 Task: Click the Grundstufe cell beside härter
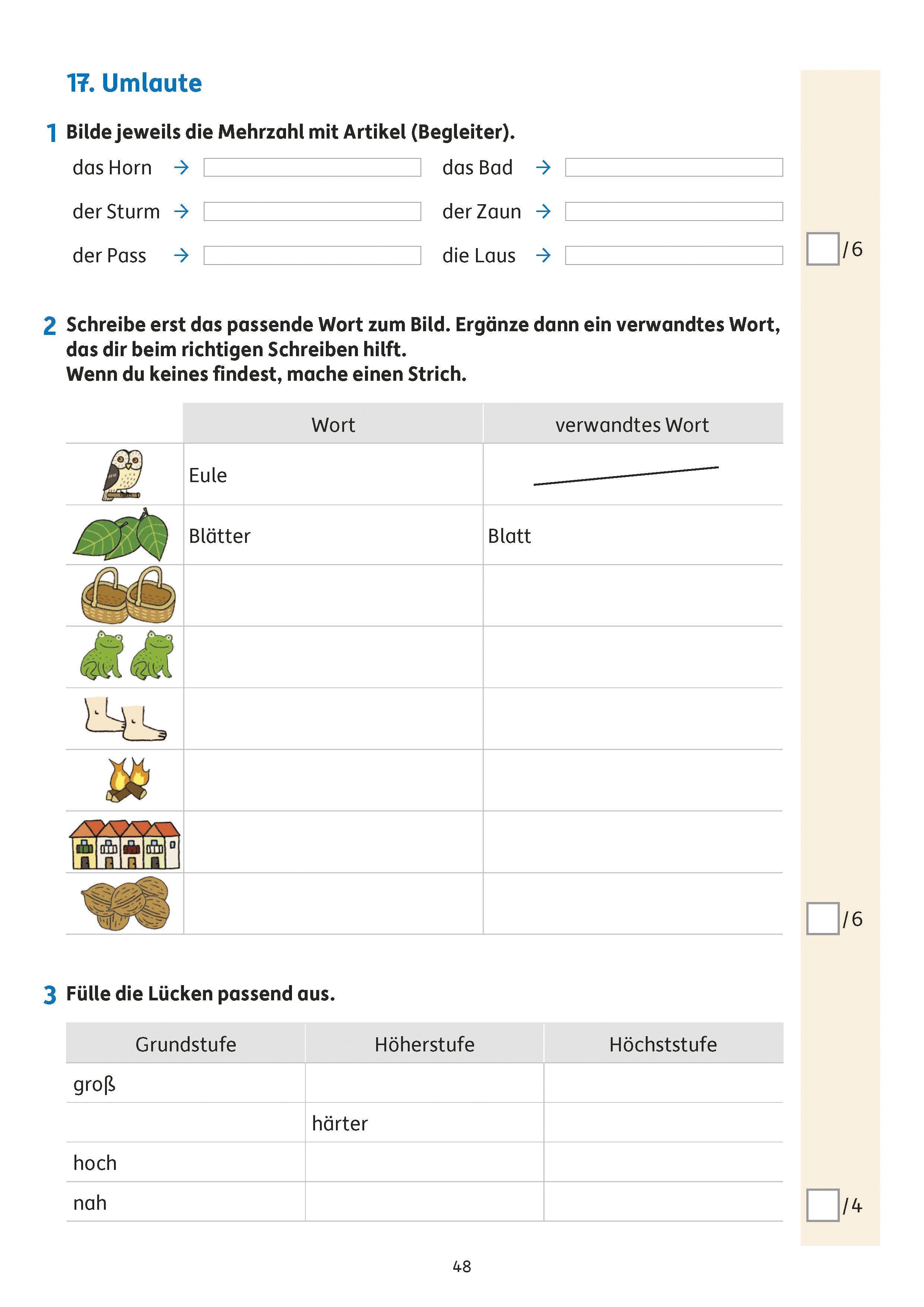pyautogui.click(x=185, y=1123)
